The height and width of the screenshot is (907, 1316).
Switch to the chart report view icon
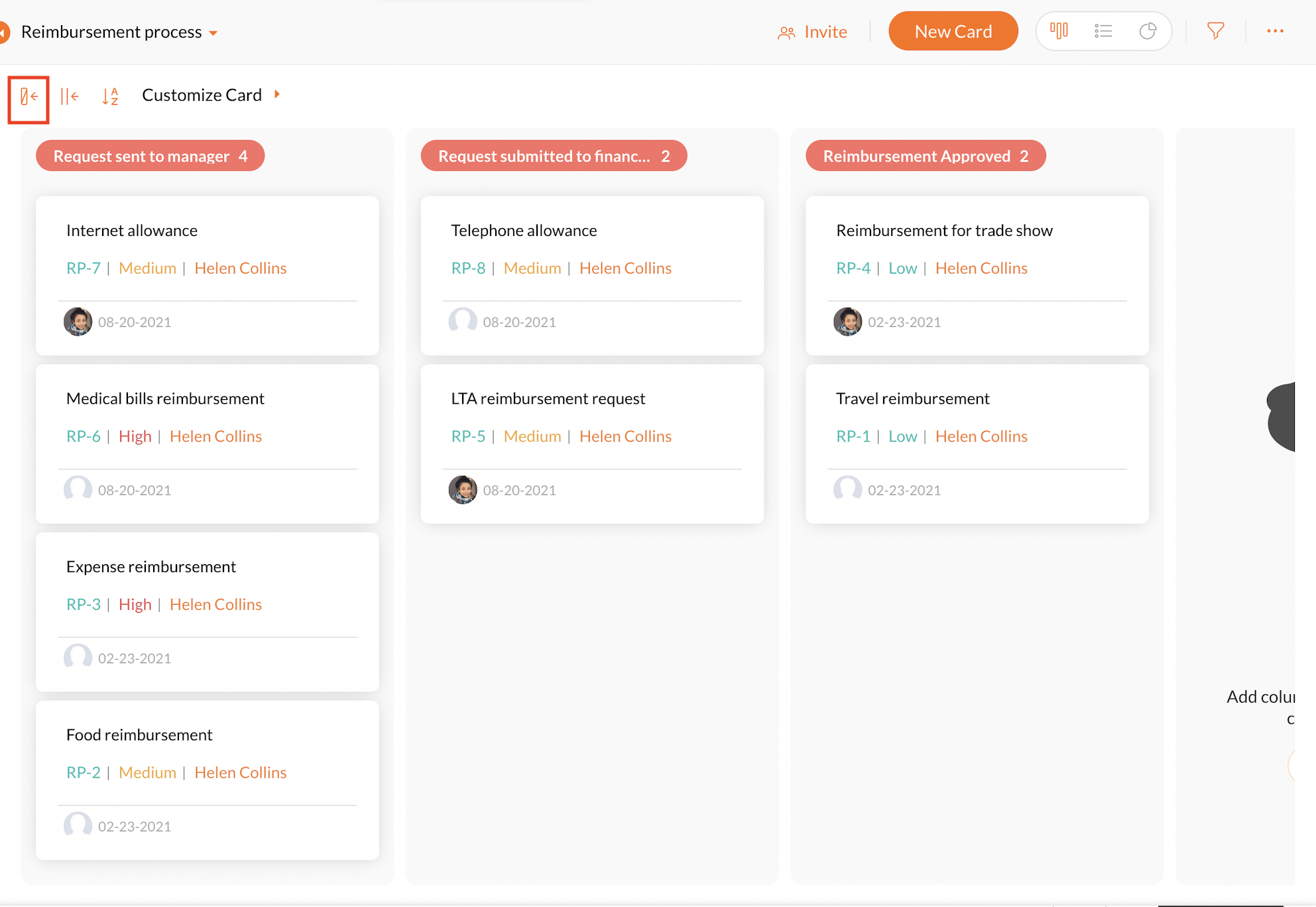(1148, 31)
